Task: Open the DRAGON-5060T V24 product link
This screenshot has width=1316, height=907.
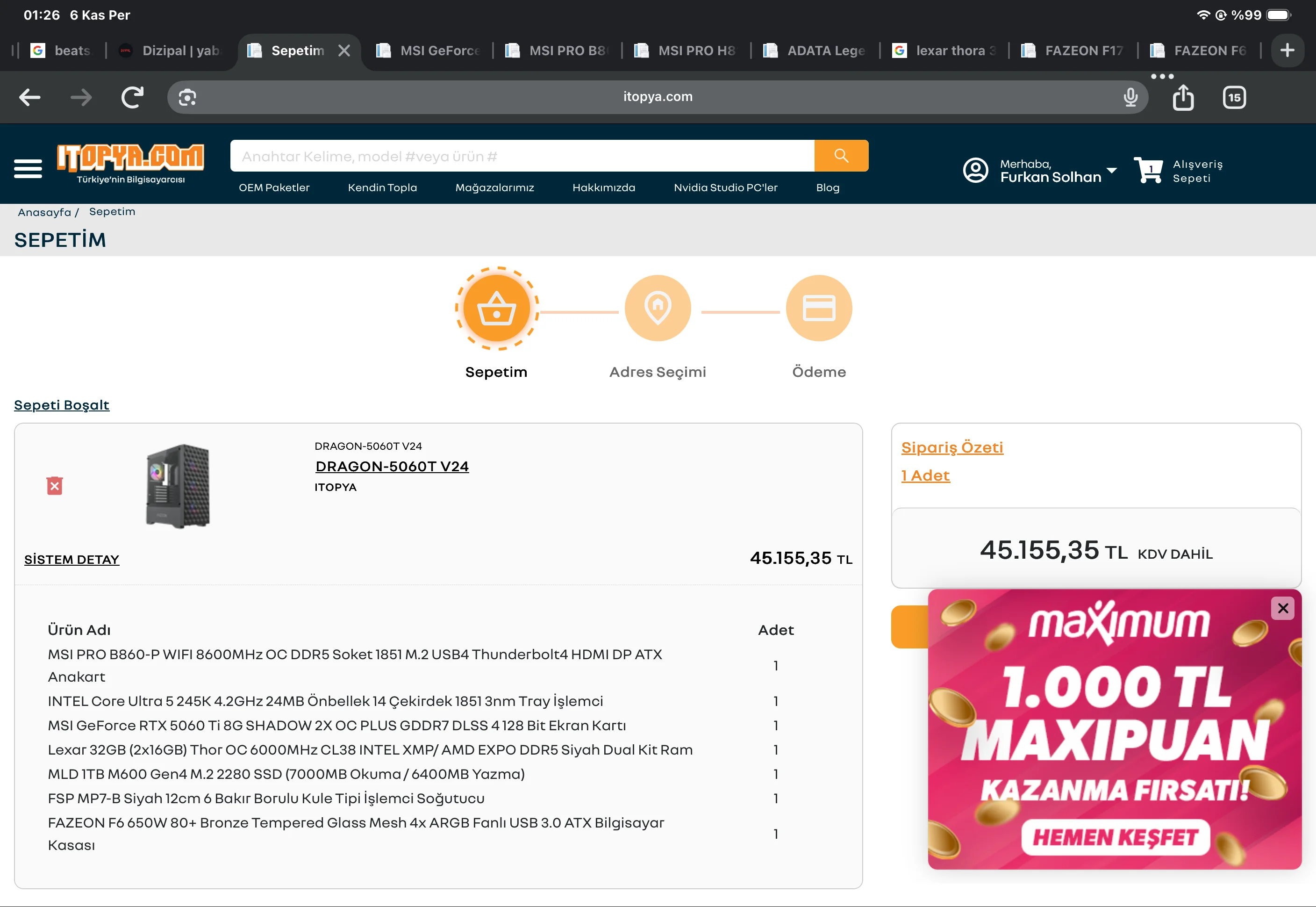Action: (x=392, y=467)
